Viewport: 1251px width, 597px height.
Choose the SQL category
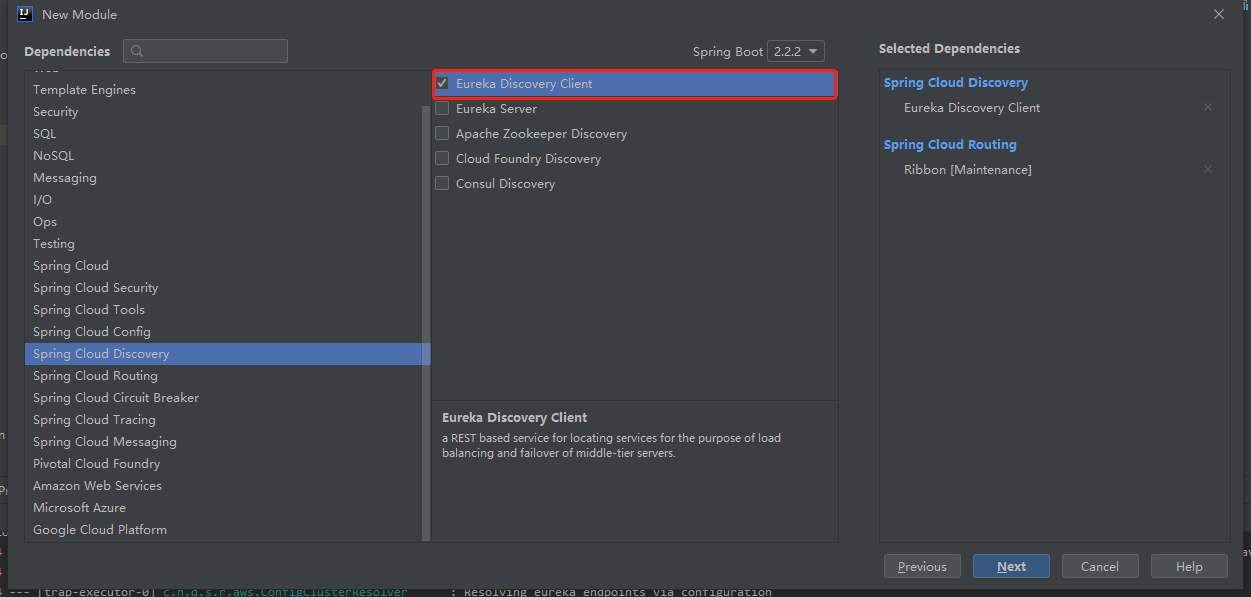point(226,134)
